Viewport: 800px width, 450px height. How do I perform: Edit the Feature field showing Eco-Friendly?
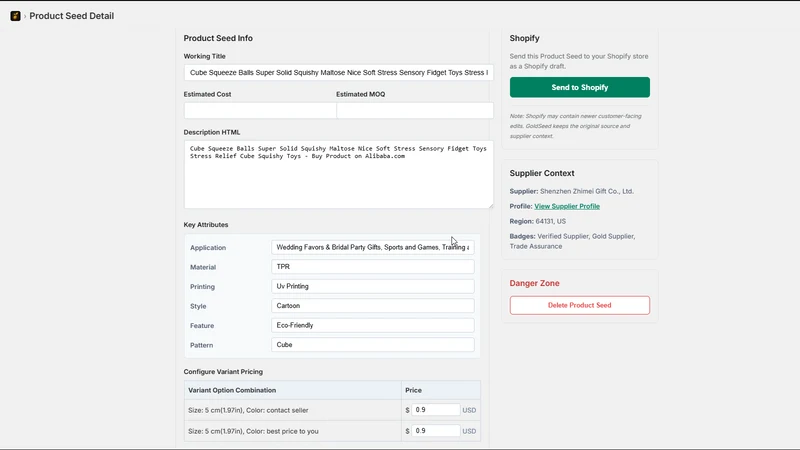click(372, 325)
